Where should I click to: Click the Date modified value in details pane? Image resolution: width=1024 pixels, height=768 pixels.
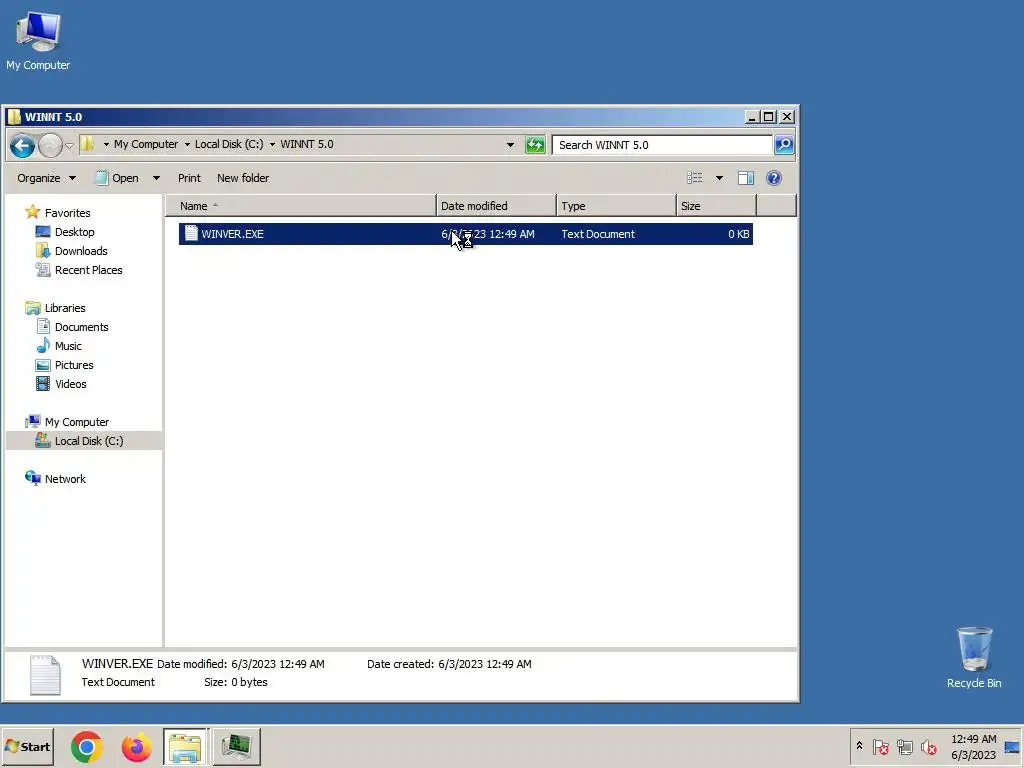click(278, 664)
